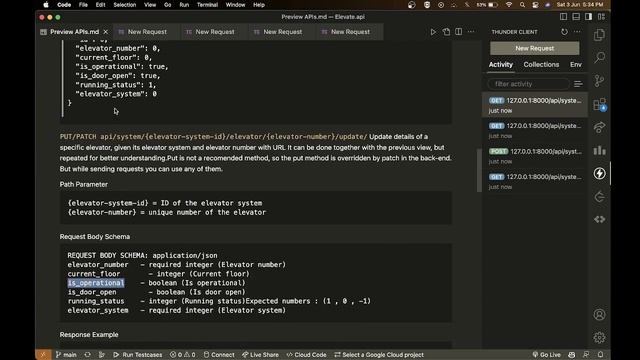Click the Request Body Schema heading
Image resolution: width=640 pixels, height=360 pixels.
pyautogui.click(x=95, y=237)
